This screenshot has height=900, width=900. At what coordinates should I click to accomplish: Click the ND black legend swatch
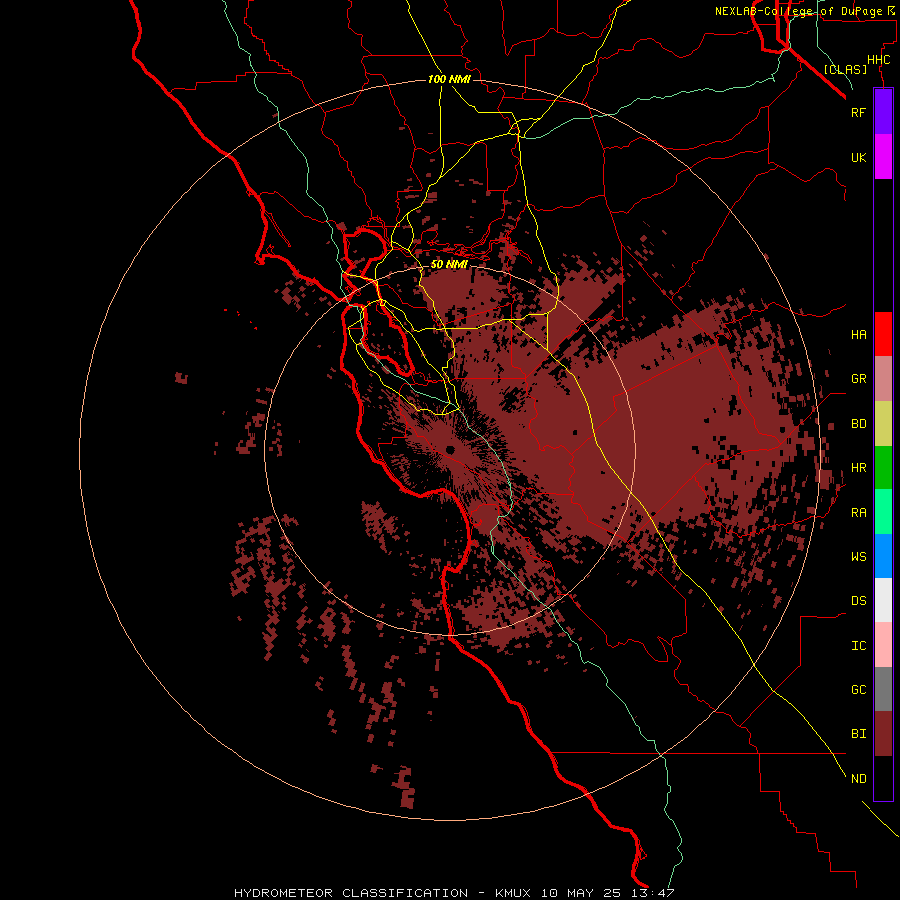pyautogui.click(x=883, y=778)
